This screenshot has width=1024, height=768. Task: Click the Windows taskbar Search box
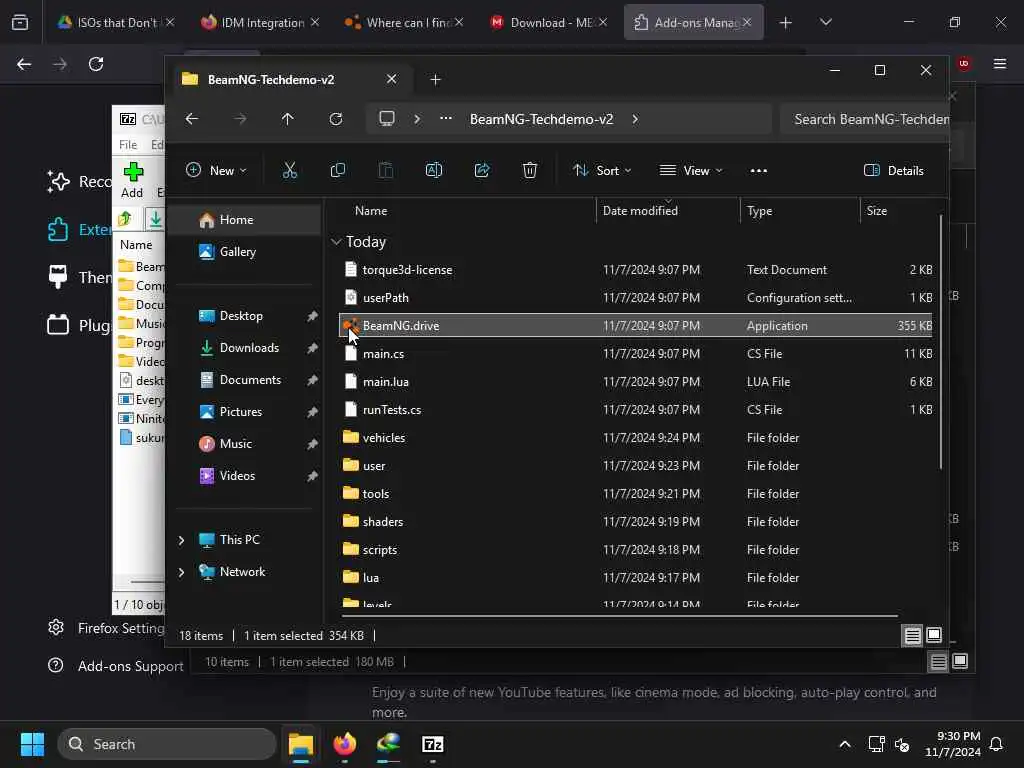[167, 744]
